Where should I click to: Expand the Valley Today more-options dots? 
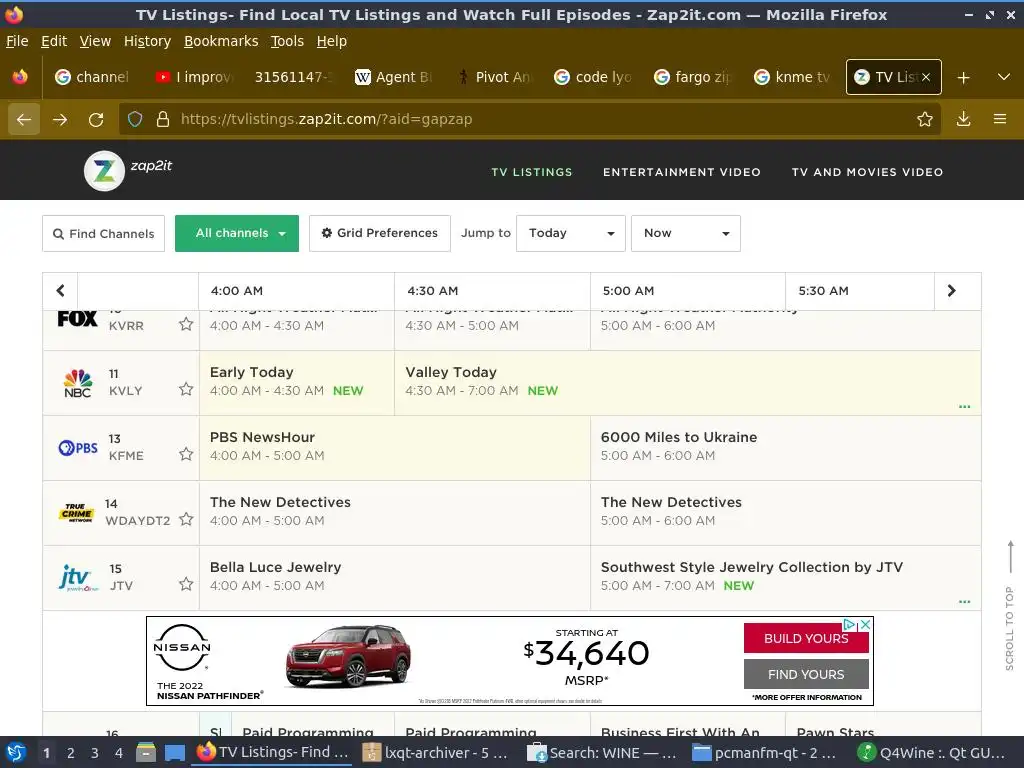pyautogui.click(x=965, y=407)
